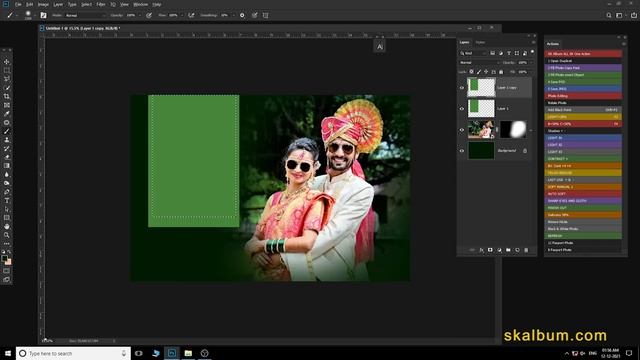Select the Brush tool in left toolbar
640x360 pixels.
click(x=7, y=131)
